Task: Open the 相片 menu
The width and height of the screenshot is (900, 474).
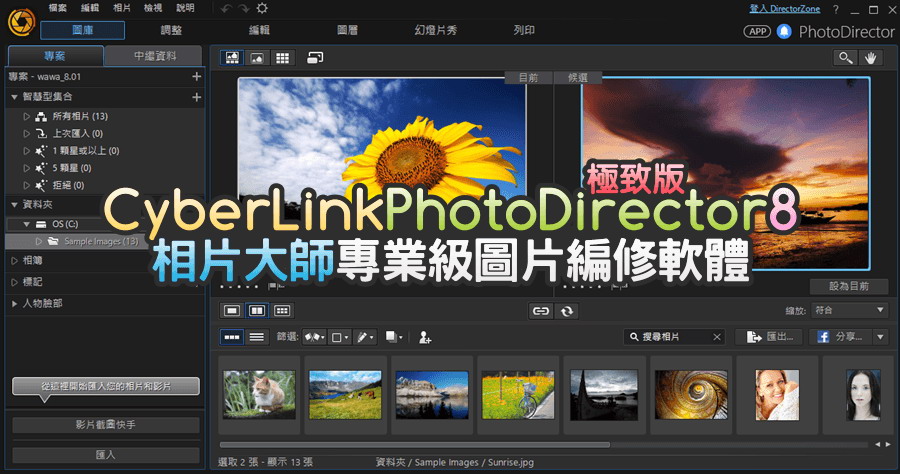Action: [x=122, y=8]
